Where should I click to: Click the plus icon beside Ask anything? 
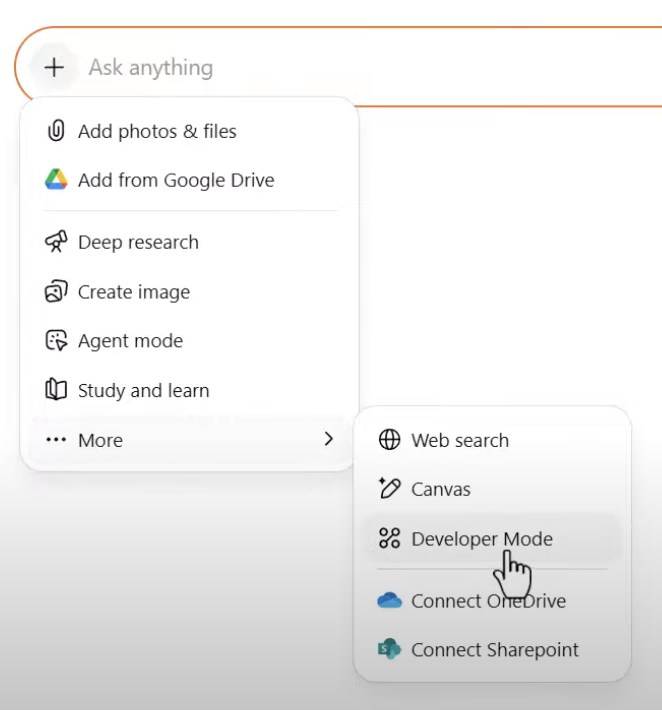point(54,67)
